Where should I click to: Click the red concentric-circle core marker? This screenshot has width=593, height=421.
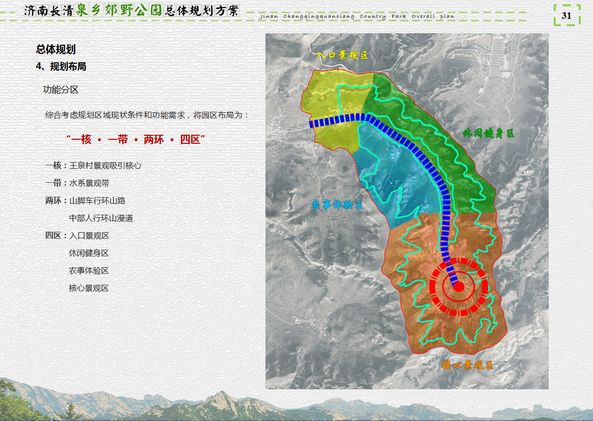tap(459, 287)
